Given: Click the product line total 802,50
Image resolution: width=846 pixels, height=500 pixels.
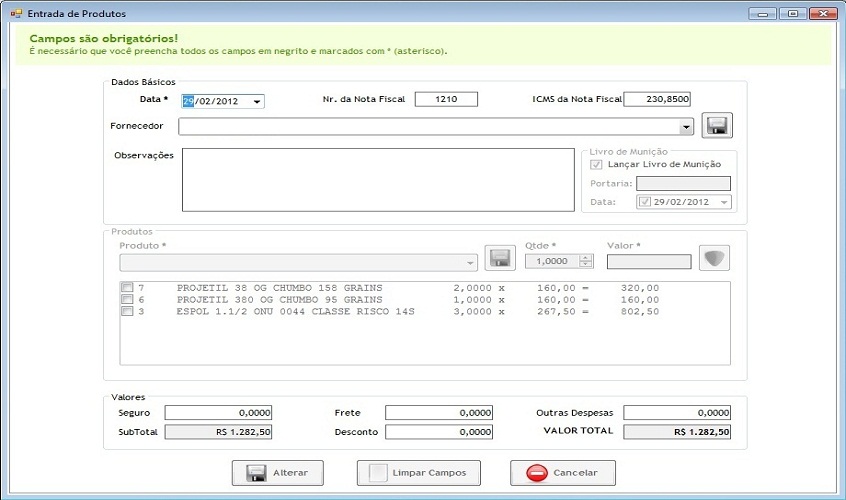Looking at the screenshot, I should point(640,311).
